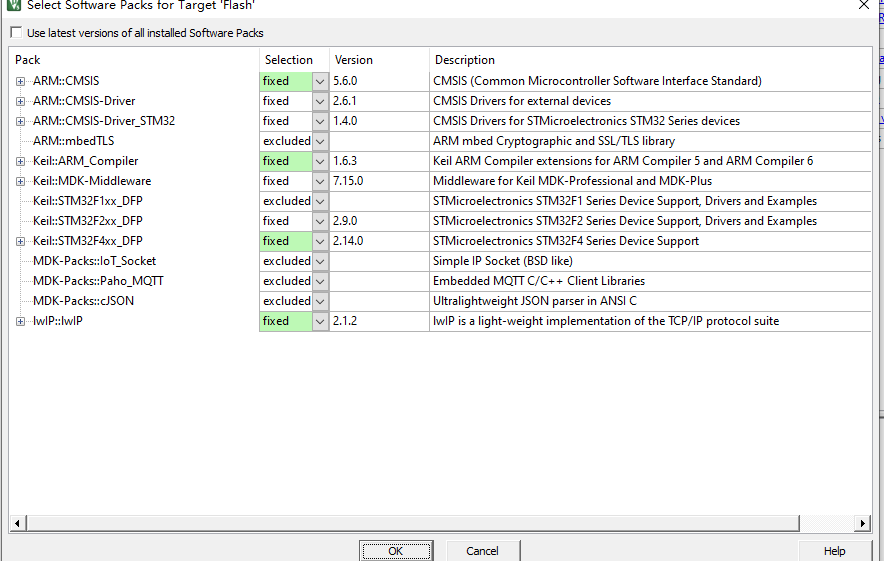Expand the Keil::STM32F4xx_DFP pack node
This screenshot has width=884, height=561.
pyautogui.click(x=20, y=241)
